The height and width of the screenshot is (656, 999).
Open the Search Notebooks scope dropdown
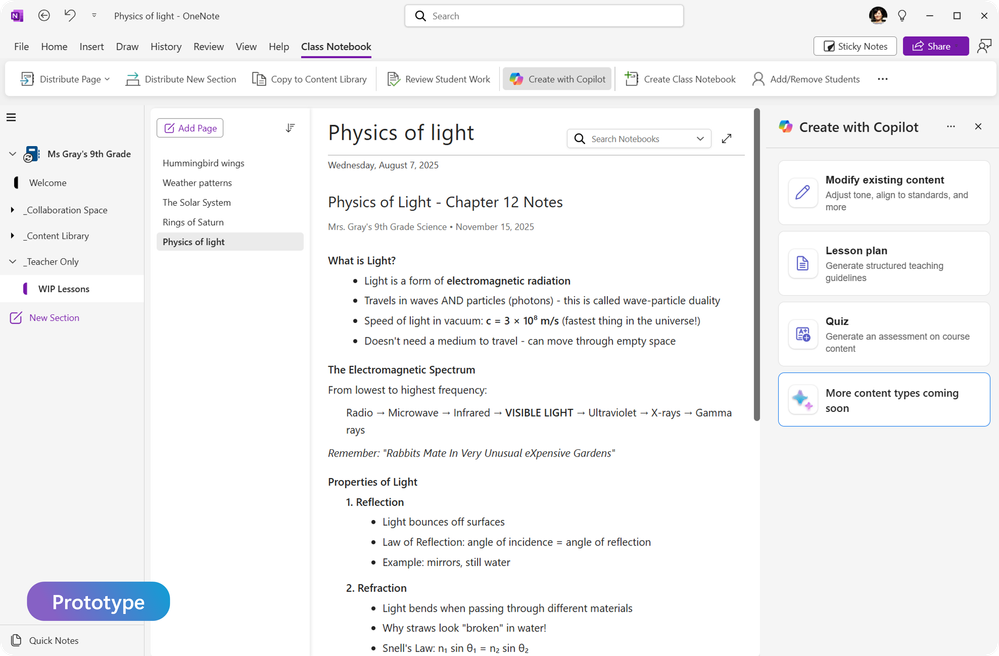click(700, 139)
